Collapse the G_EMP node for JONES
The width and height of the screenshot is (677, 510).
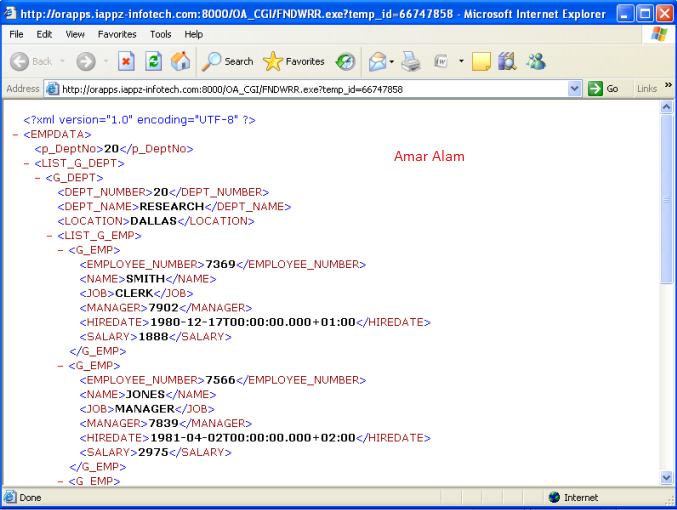(60, 366)
